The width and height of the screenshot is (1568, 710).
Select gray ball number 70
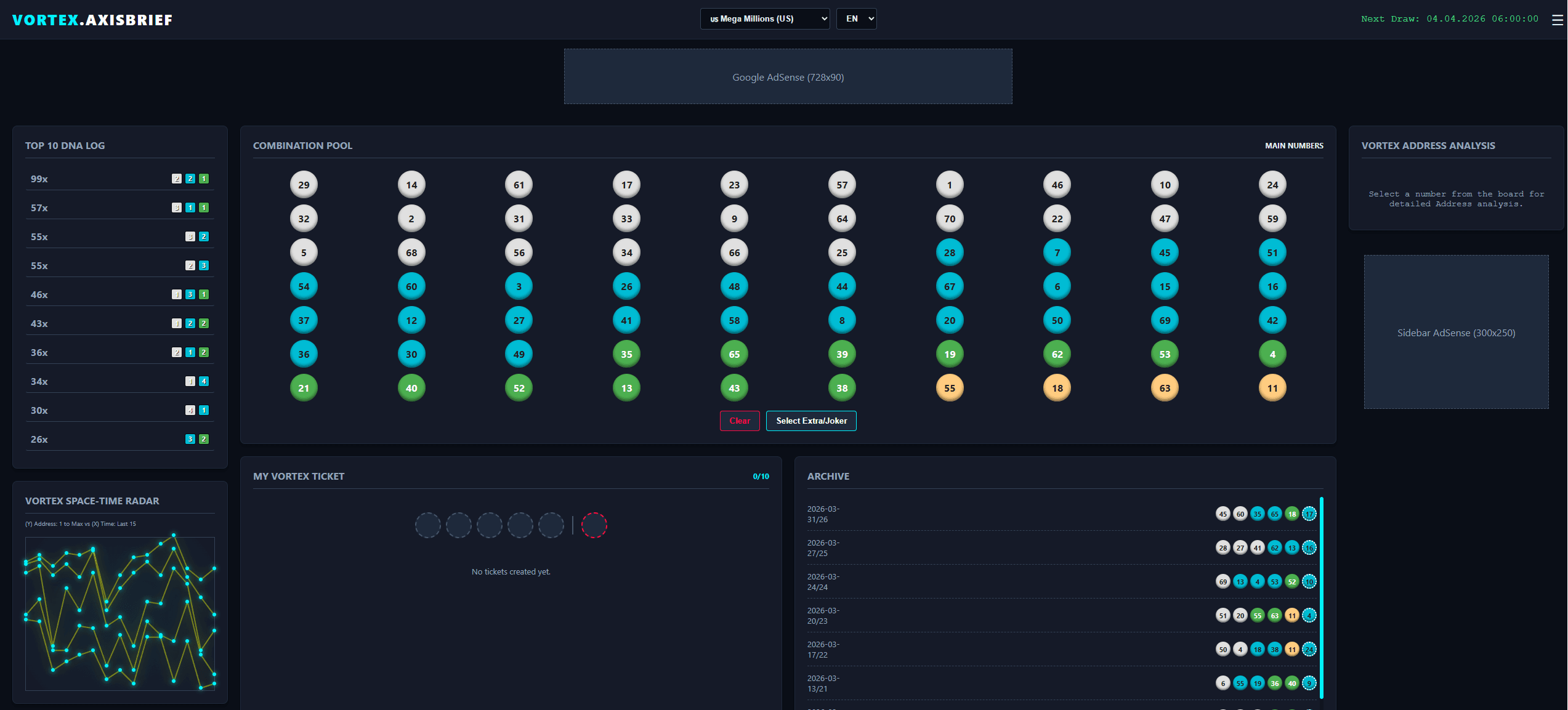click(x=950, y=219)
